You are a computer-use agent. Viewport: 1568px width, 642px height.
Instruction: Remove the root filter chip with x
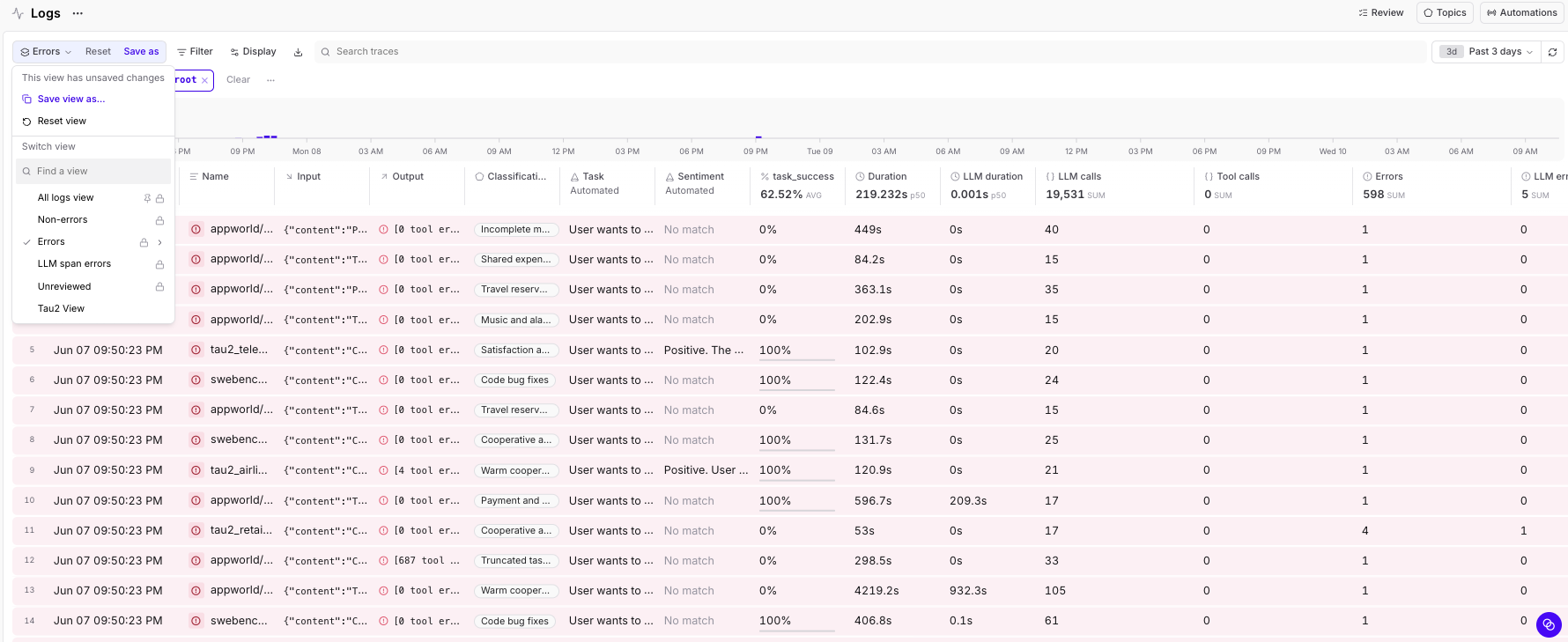[x=204, y=80]
